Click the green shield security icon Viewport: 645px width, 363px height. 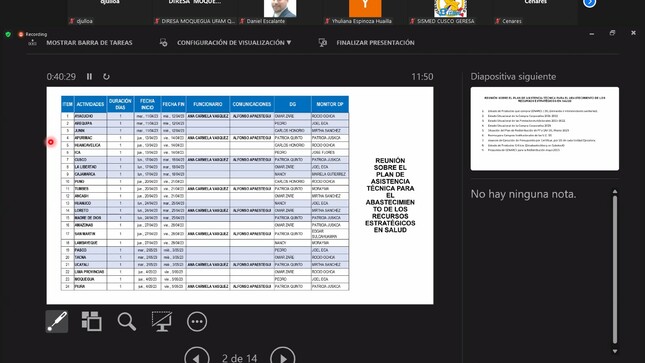8,35
